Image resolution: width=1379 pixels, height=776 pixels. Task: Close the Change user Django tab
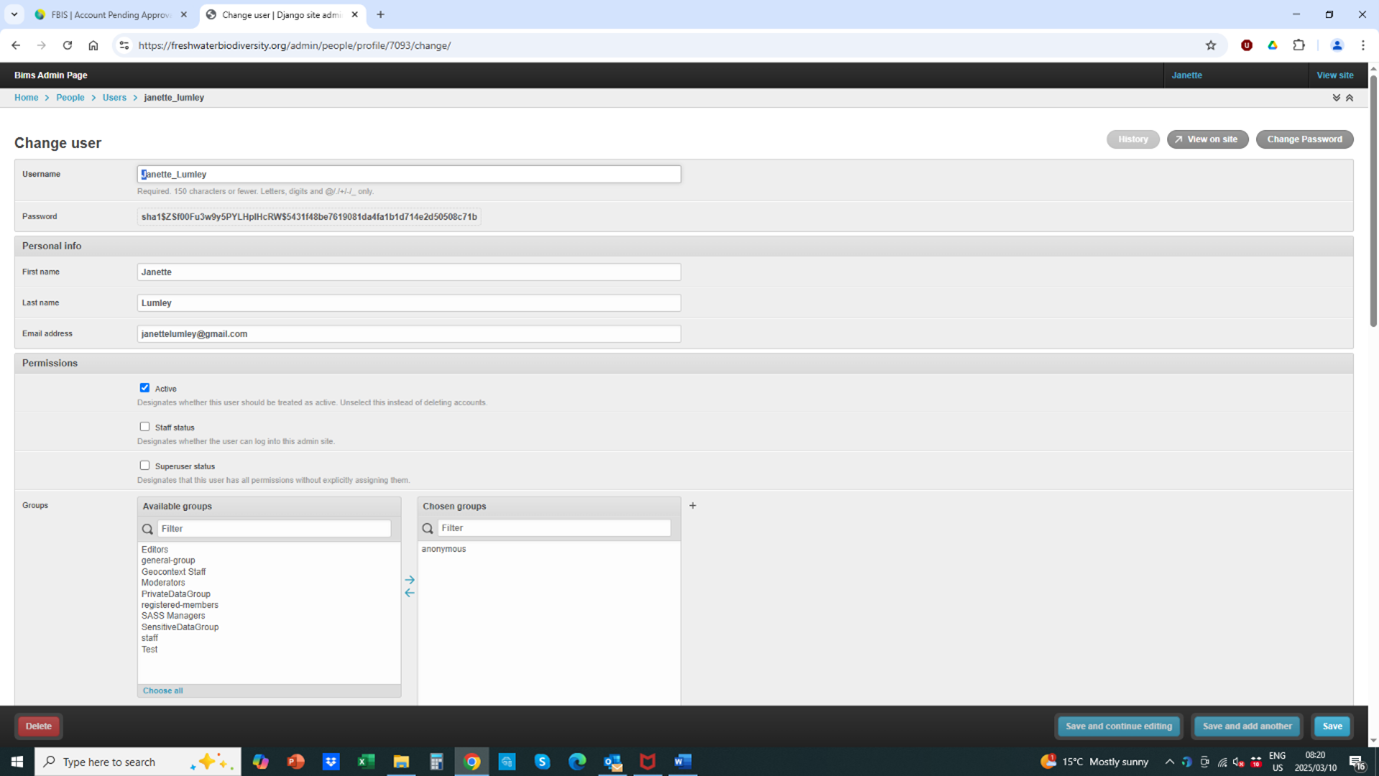click(355, 15)
